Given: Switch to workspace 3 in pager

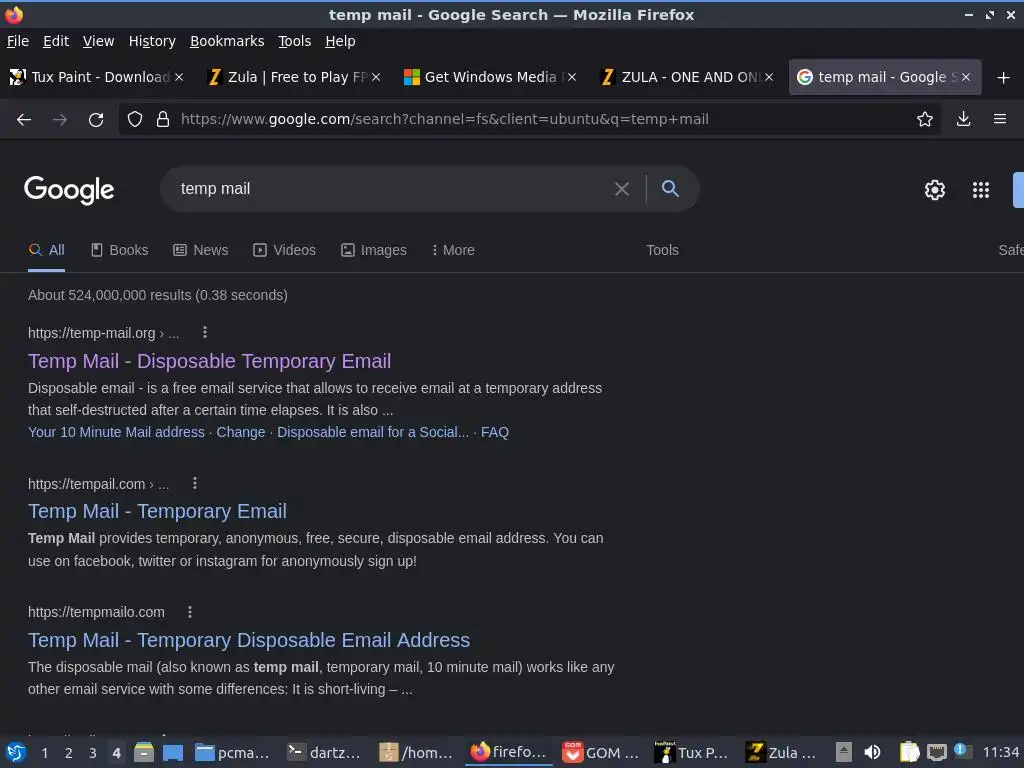Looking at the screenshot, I should pos(93,753).
